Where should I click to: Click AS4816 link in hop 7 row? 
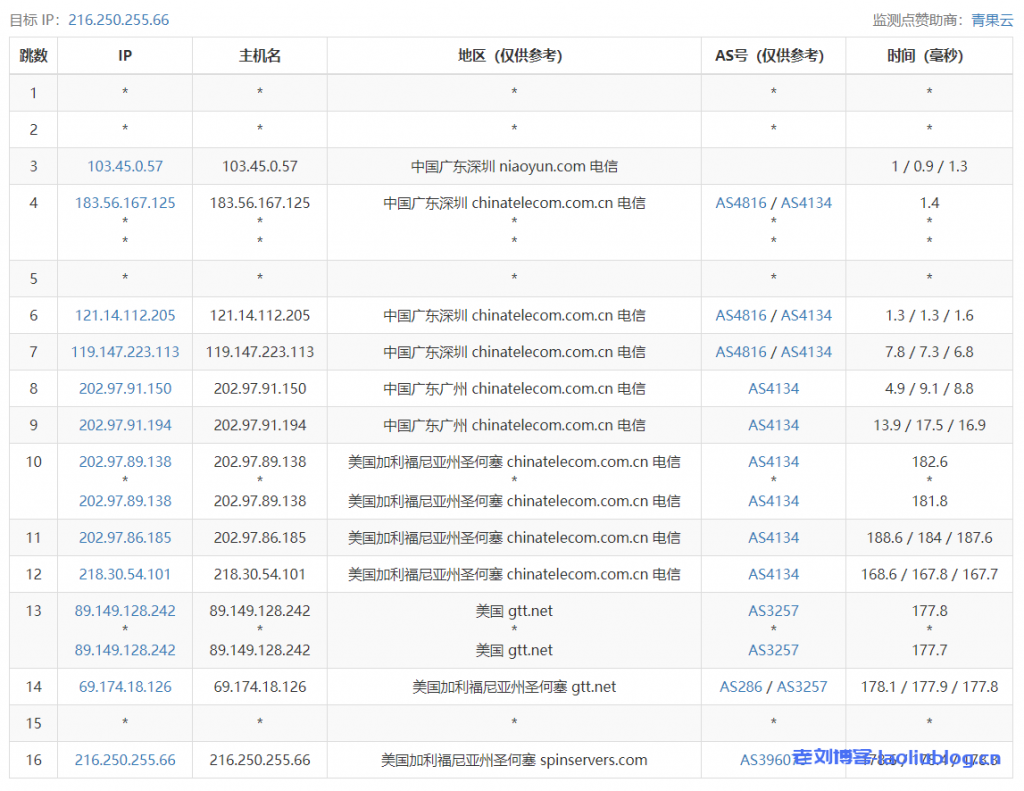click(x=741, y=352)
